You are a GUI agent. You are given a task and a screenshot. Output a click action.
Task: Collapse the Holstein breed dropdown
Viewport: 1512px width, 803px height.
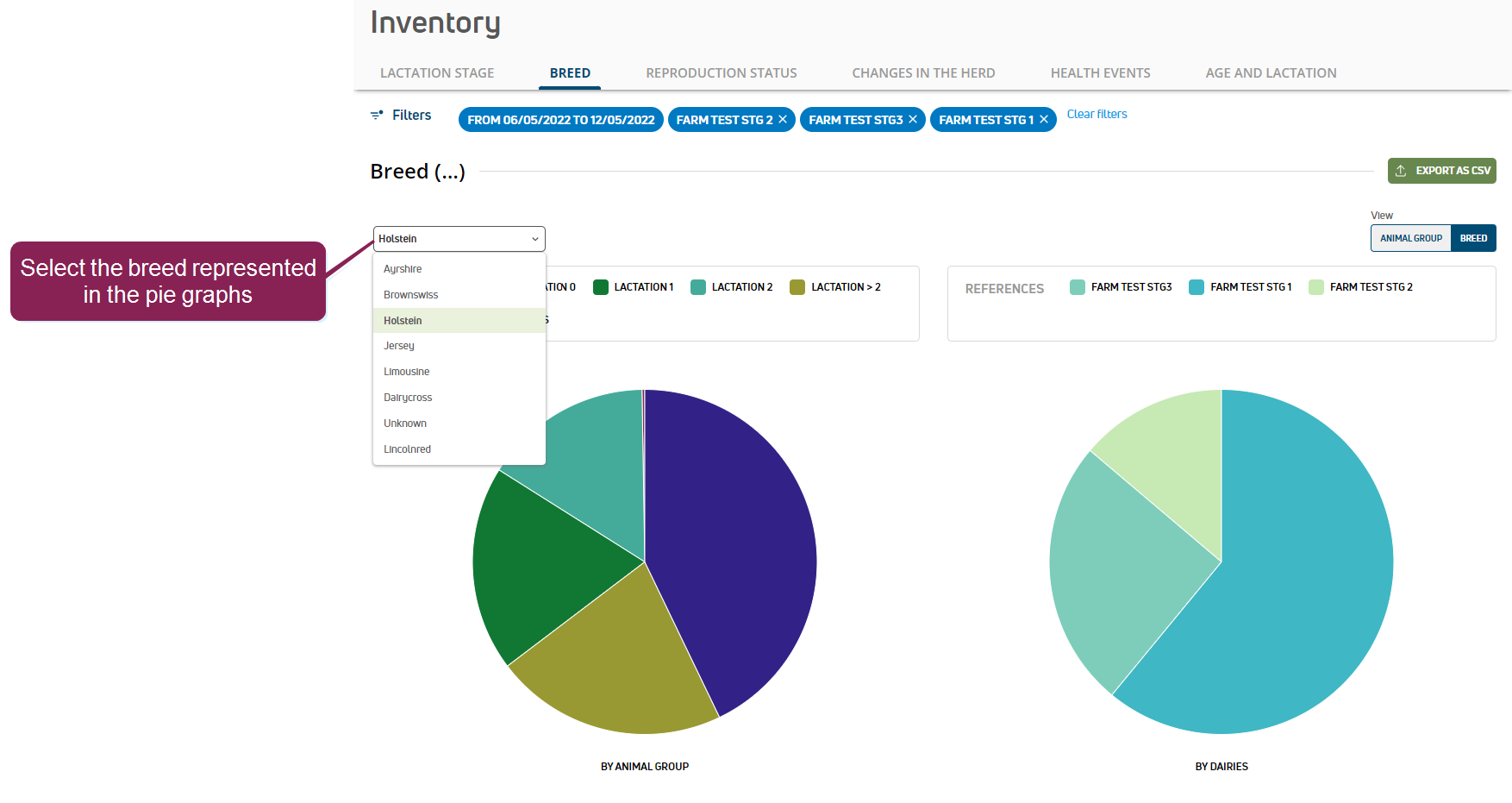(x=534, y=239)
